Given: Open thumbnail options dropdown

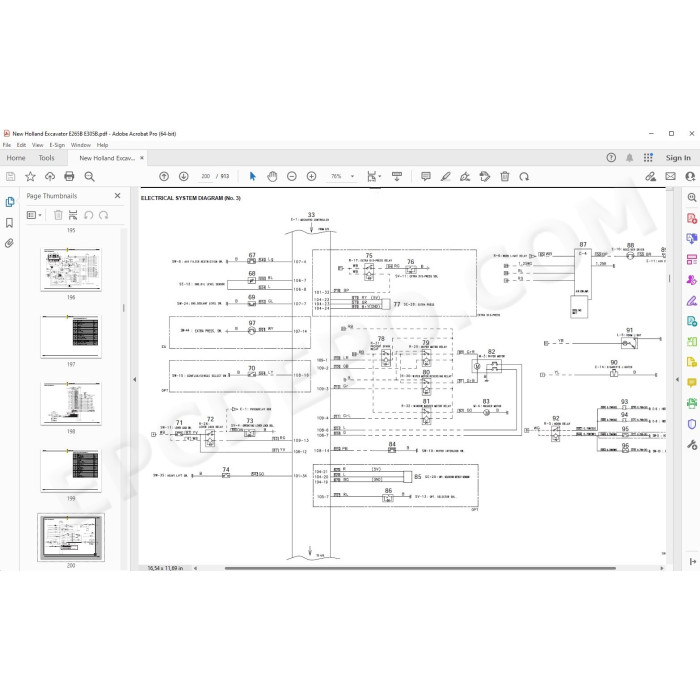Looking at the screenshot, I should (34, 215).
